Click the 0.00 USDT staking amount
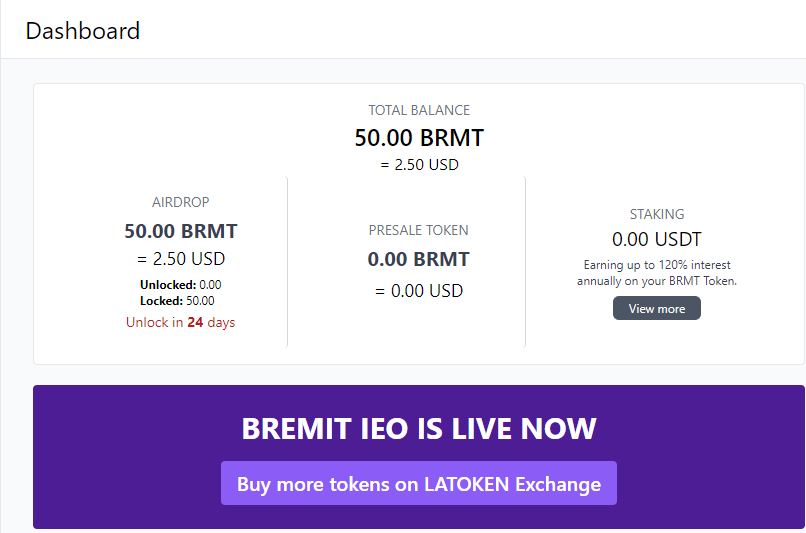Screen dimensions: 806x533 [657, 239]
